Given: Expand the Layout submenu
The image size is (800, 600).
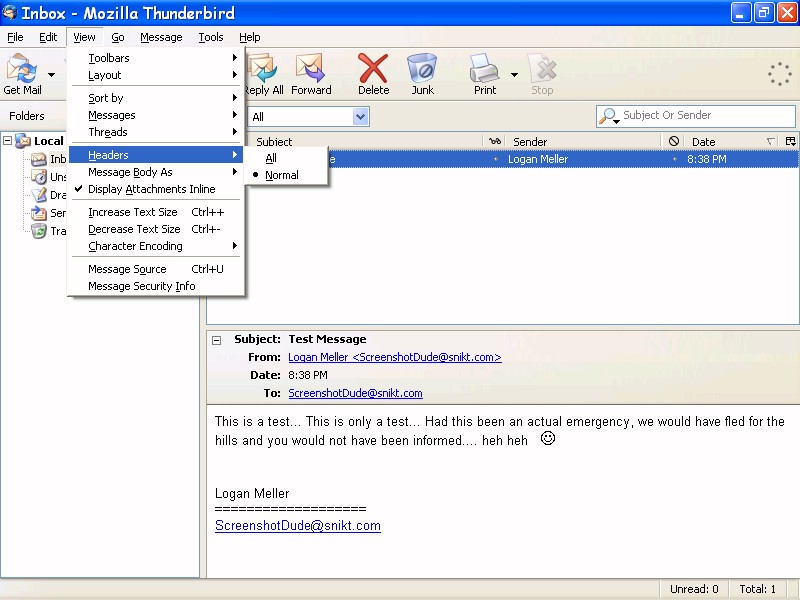Looking at the screenshot, I should tap(157, 75).
